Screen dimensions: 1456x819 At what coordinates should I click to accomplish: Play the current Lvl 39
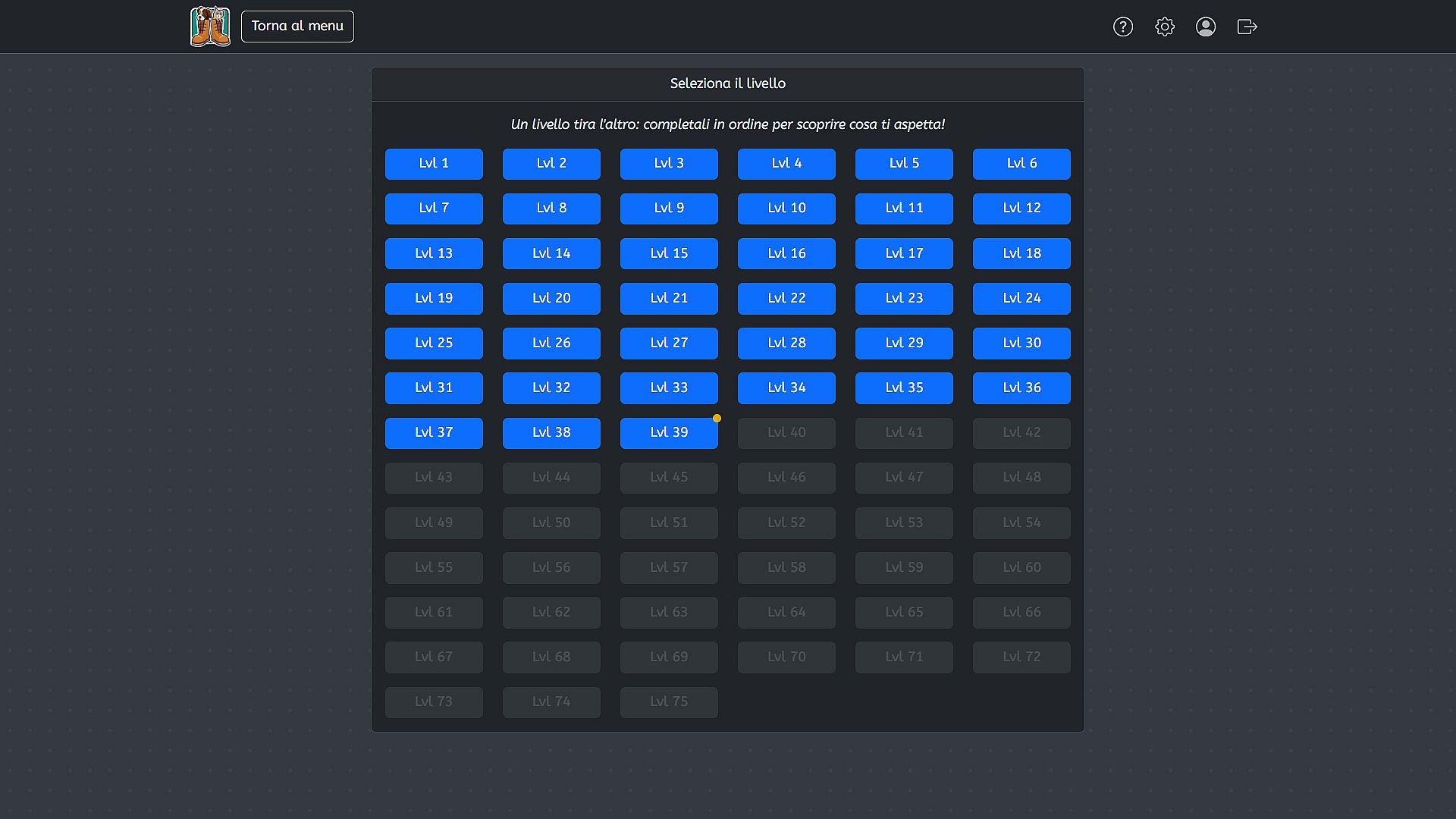[669, 433]
